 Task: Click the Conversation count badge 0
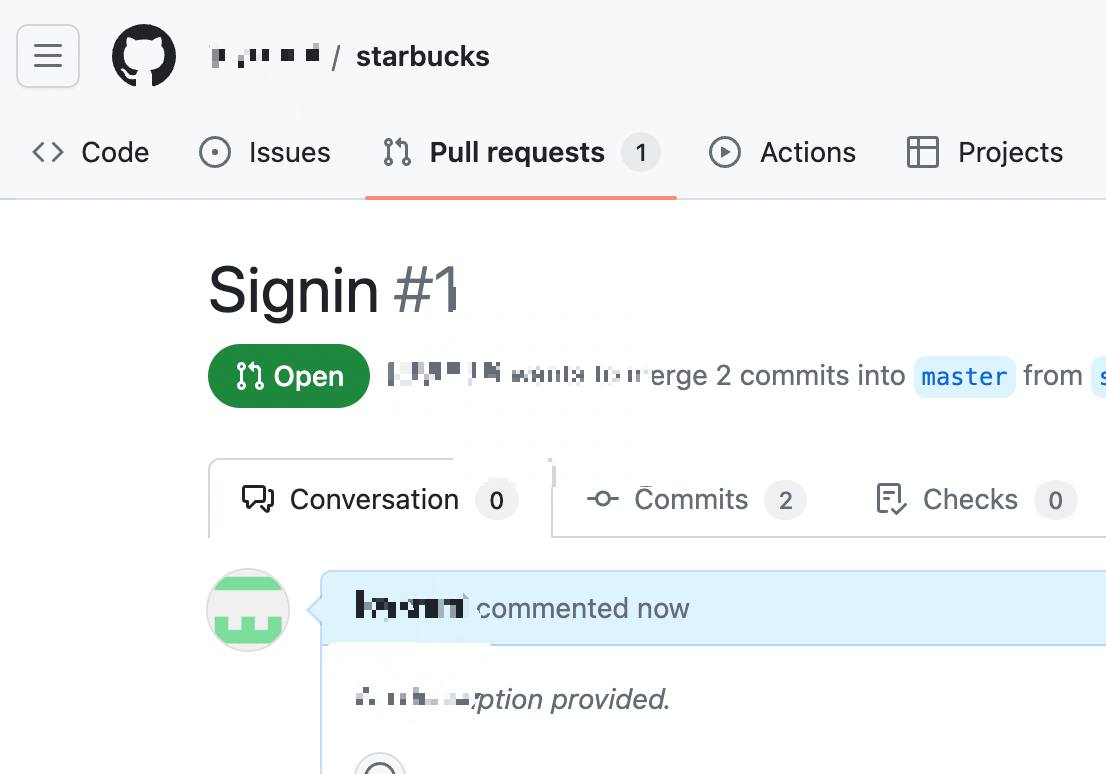497,500
